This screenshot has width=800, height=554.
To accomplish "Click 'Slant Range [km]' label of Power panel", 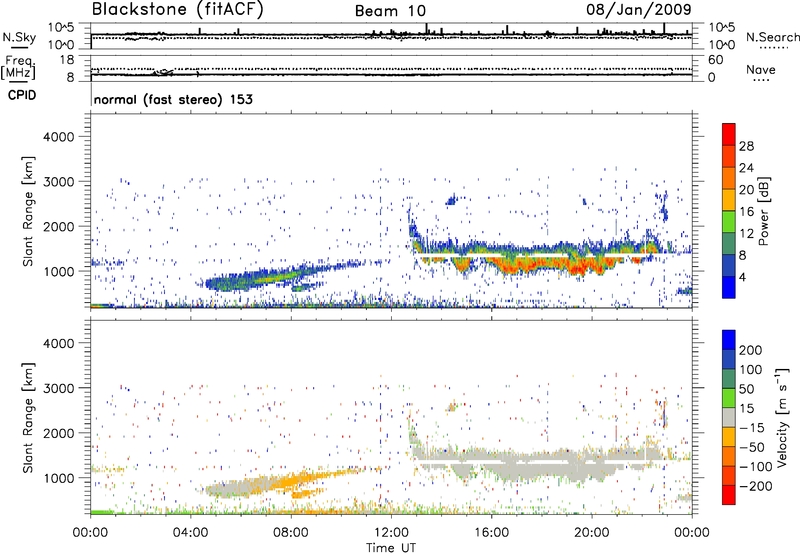I will click(28, 211).
